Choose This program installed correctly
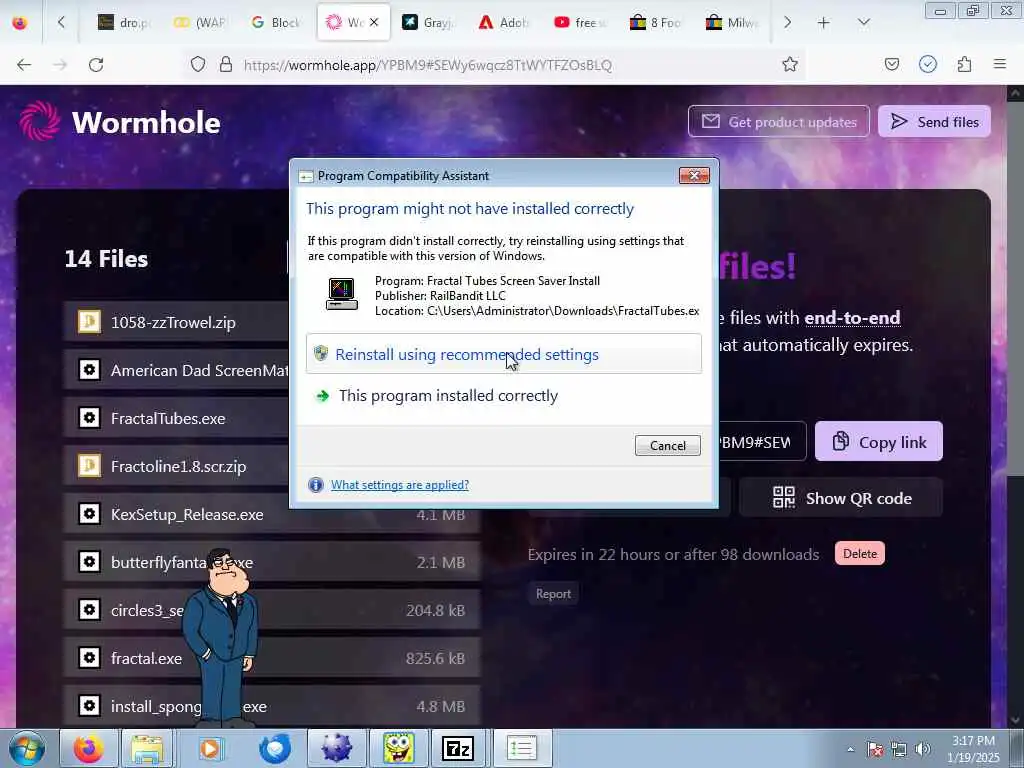The width and height of the screenshot is (1024, 768). (x=504, y=396)
